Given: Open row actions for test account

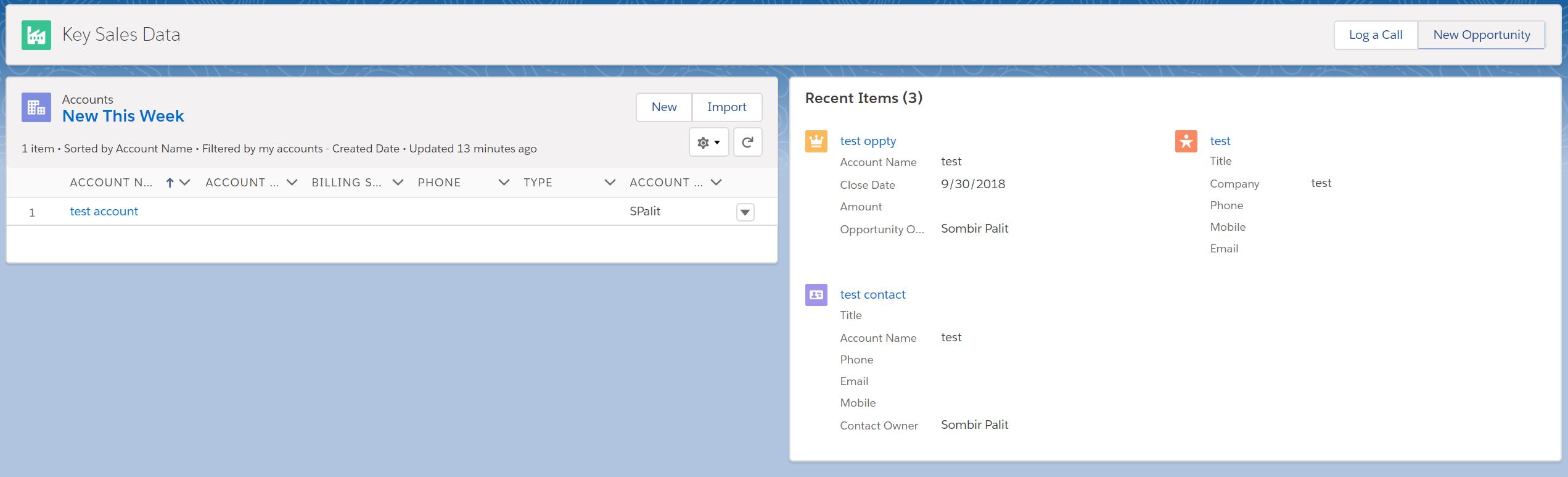Looking at the screenshot, I should 745,212.
